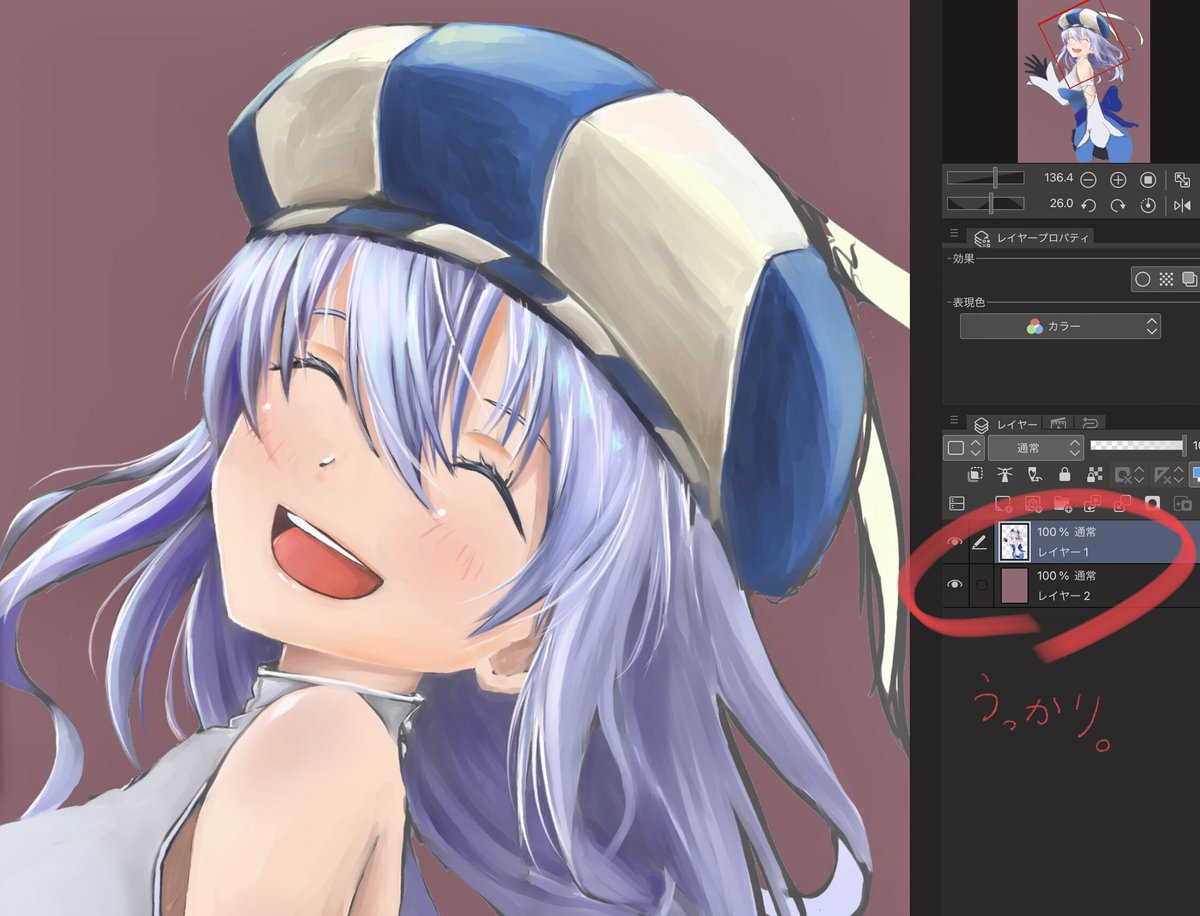Expand the ruler visibility range dropdown
The height and width of the screenshot is (916, 1200).
click(x=1167, y=476)
